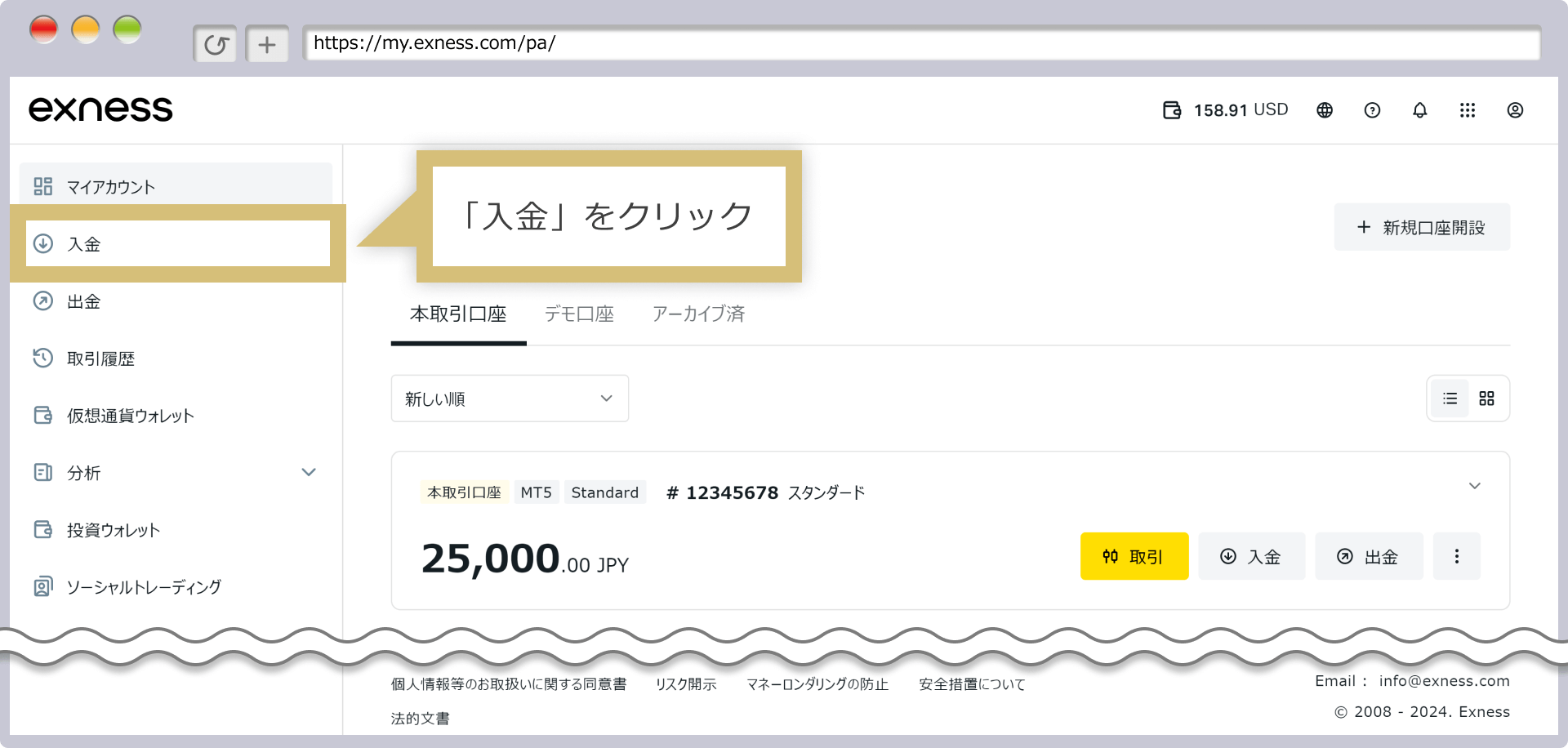
Task: Switch to grid view icon
Action: point(1486,398)
